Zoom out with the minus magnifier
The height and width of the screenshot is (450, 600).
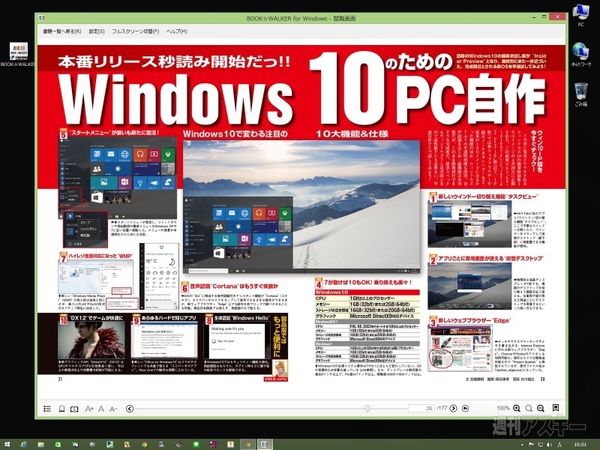point(540,408)
